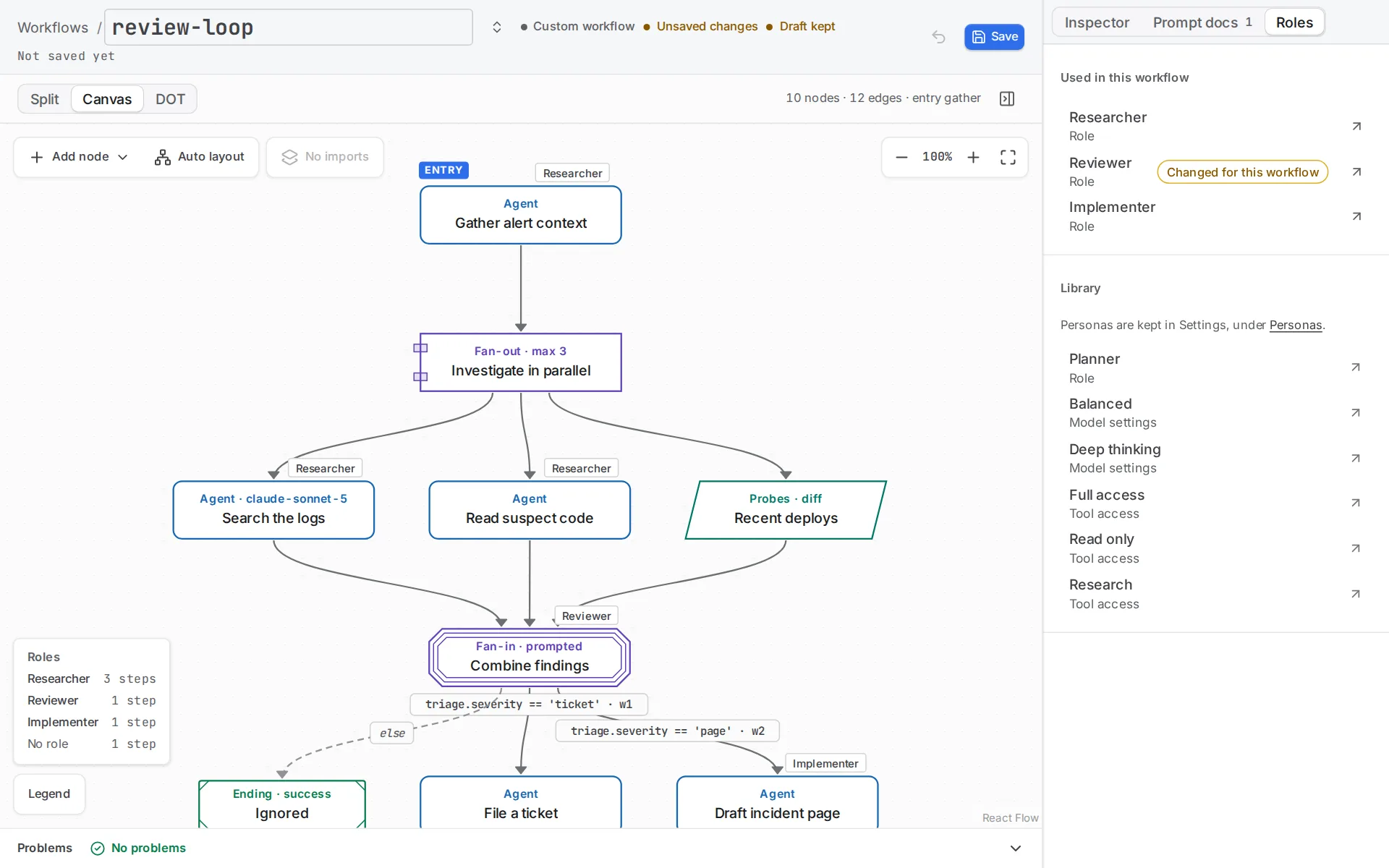Open Deep thinking arrow icon
Viewport: 1389px width, 868px height.
tap(1356, 459)
